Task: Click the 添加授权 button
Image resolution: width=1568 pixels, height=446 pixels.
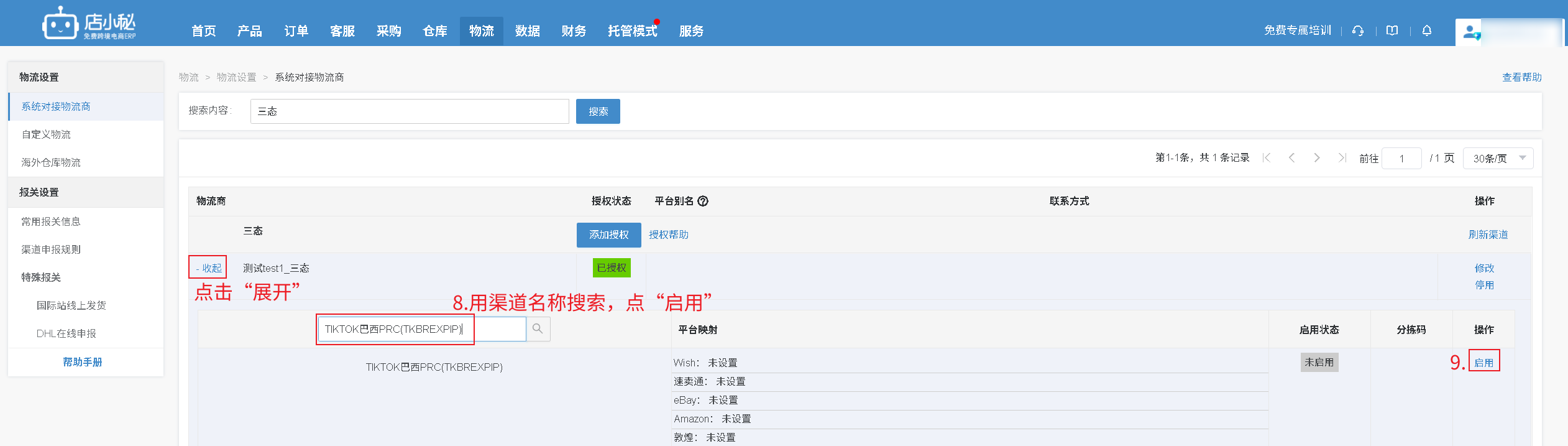Action: 608,235
